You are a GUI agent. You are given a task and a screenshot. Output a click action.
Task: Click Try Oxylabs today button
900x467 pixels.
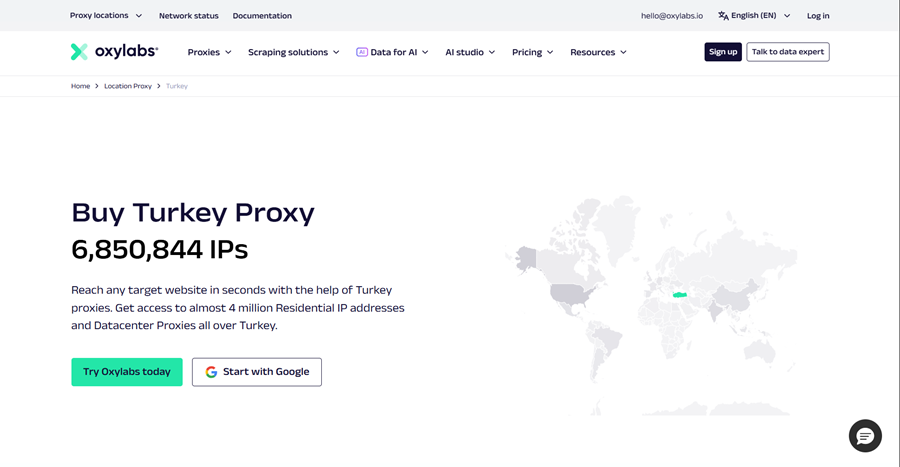tap(127, 372)
